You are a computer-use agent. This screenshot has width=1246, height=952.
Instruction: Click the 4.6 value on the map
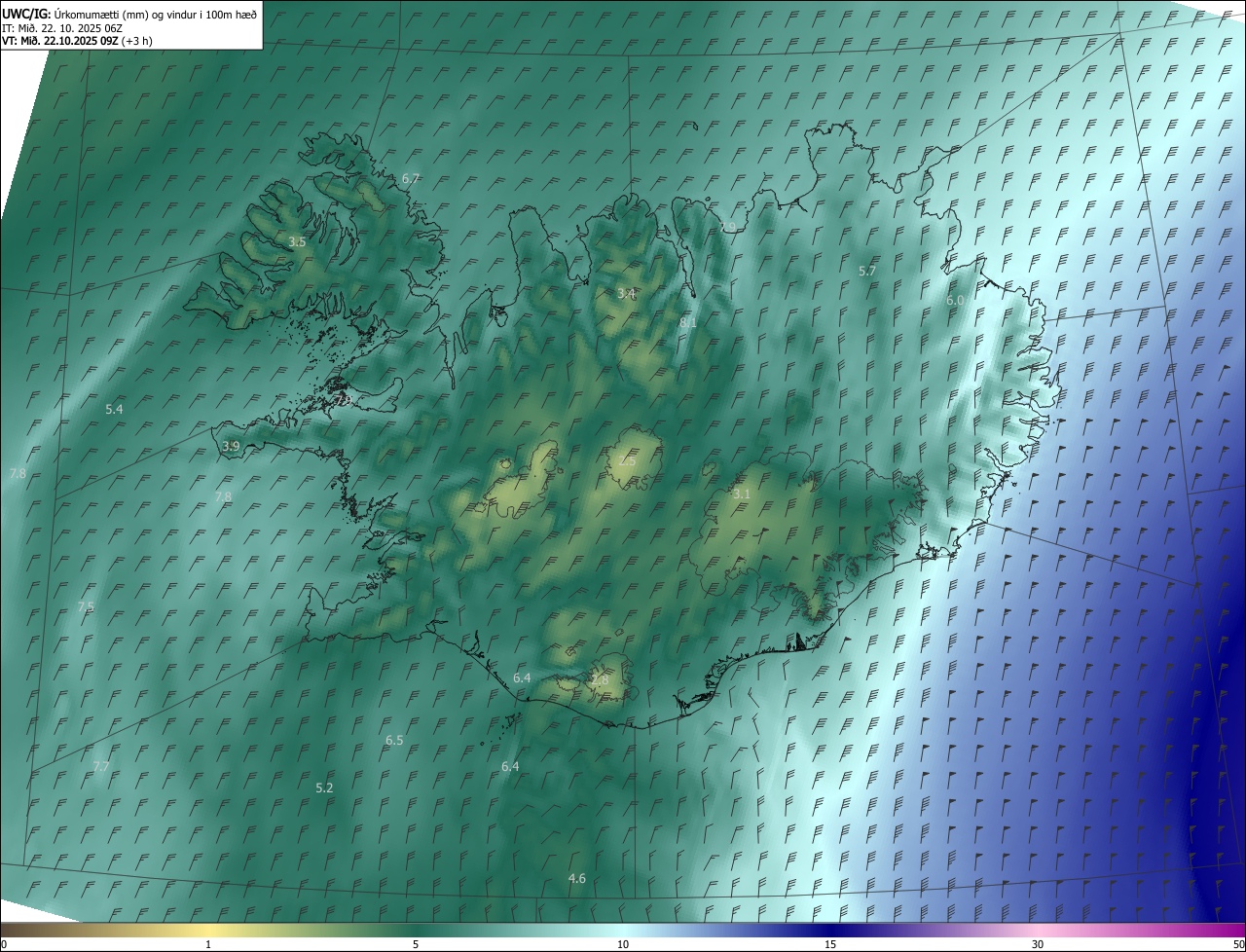click(577, 879)
